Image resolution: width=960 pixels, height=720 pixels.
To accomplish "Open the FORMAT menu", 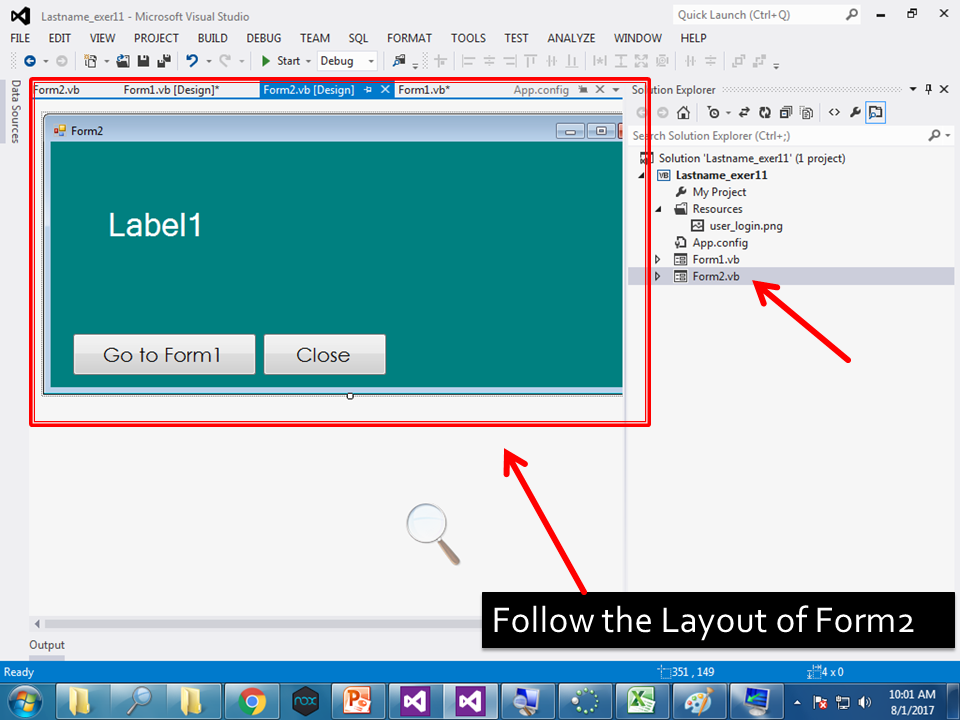I will click(x=409, y=38).
